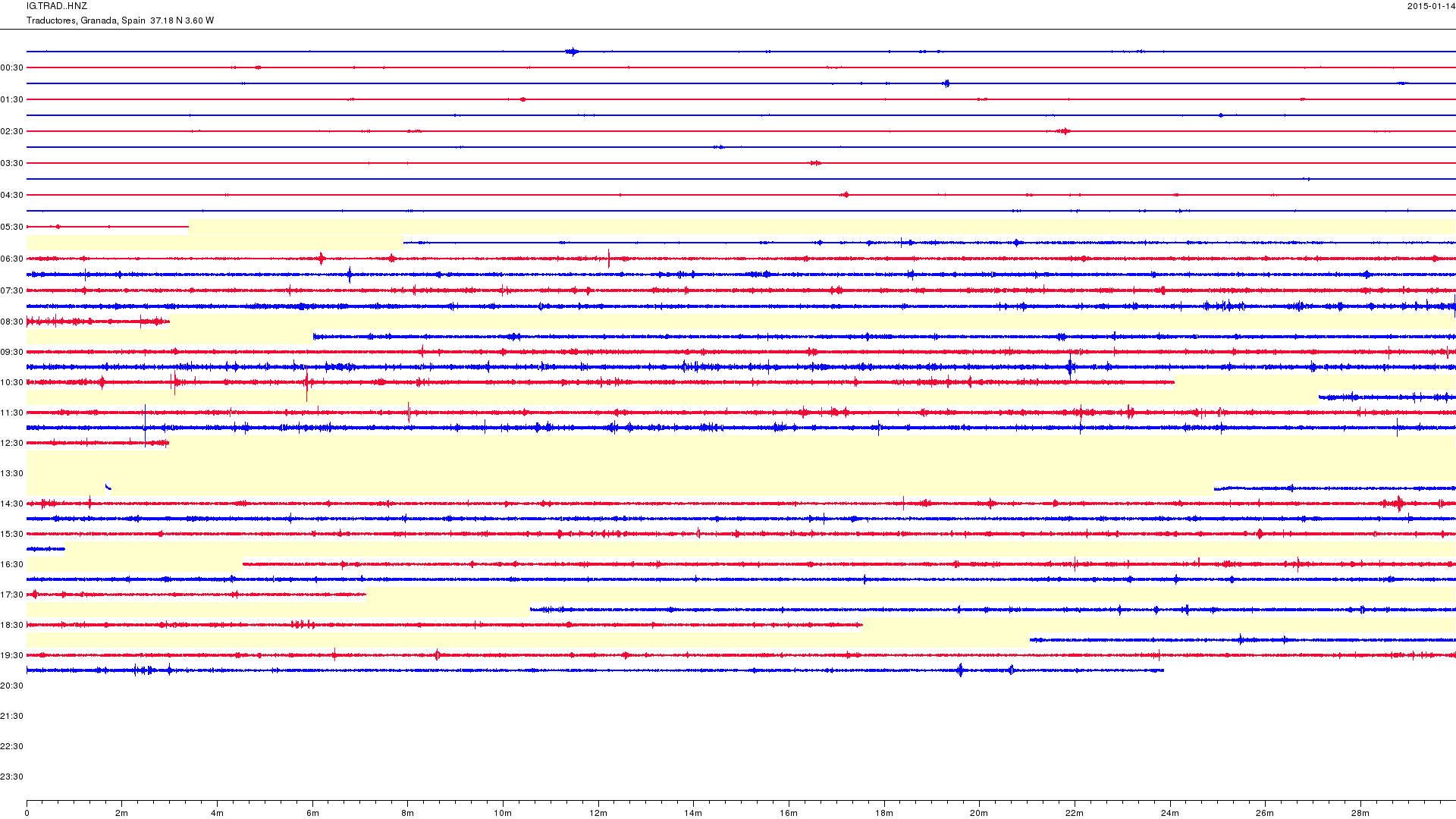
Task: Select the 26m axis tick label
Action: pyautogui.click(x=1265, y=813)
